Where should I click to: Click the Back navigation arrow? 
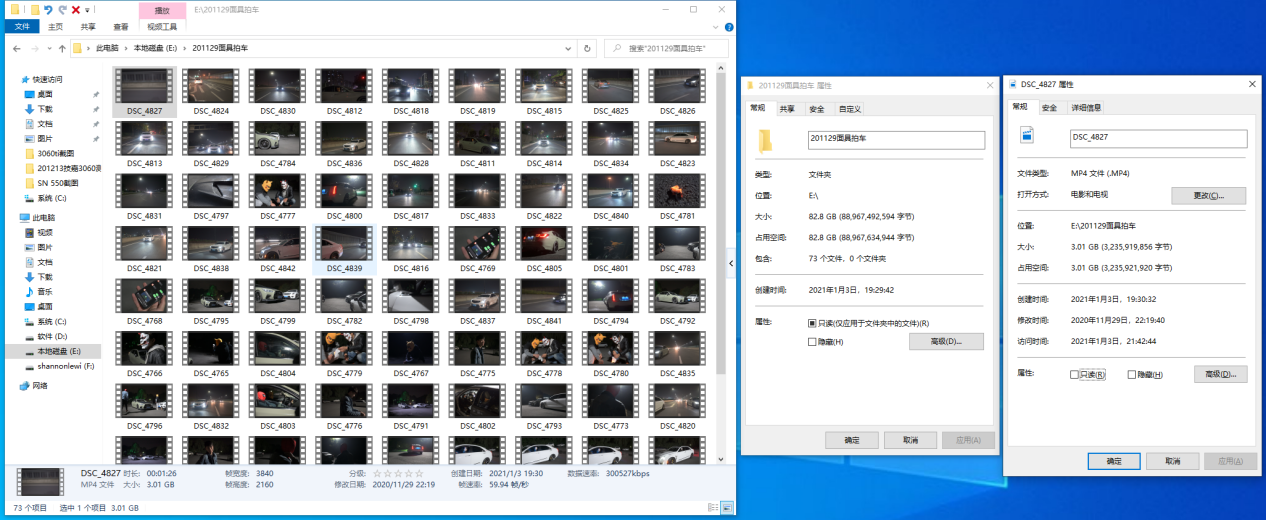pyautogui.click(x=17, y=48)
